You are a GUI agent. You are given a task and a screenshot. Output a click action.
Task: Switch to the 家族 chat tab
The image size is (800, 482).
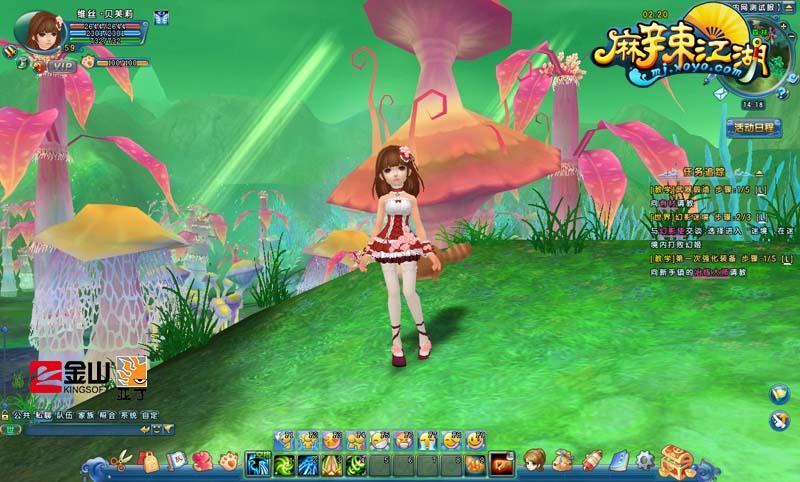pyautogui.click(x=86, y=415)
